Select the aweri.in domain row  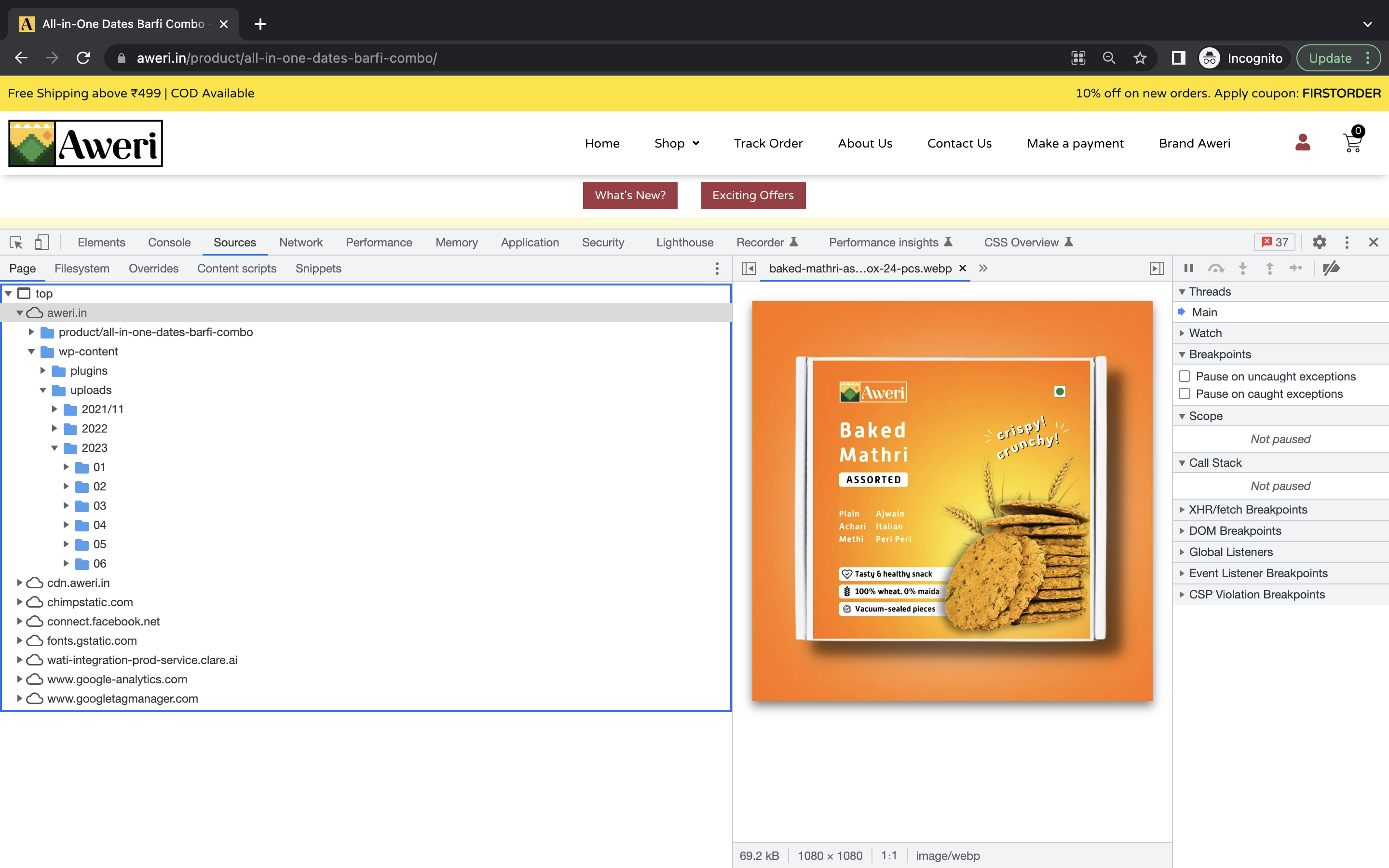366,312
